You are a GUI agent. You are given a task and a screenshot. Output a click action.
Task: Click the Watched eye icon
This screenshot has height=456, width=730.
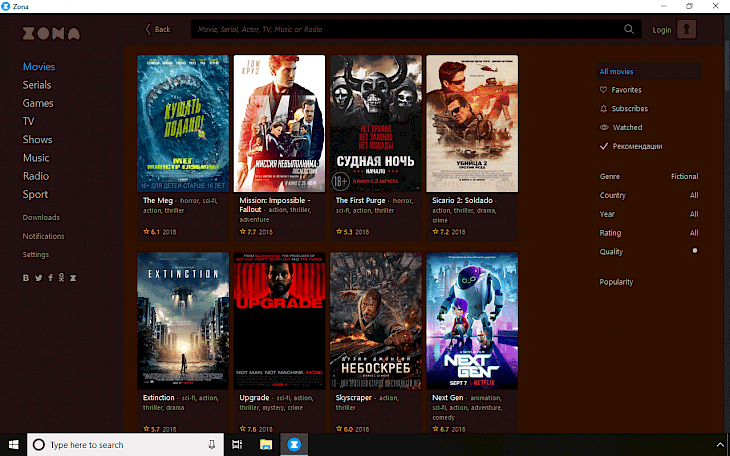tap(604, 127)
